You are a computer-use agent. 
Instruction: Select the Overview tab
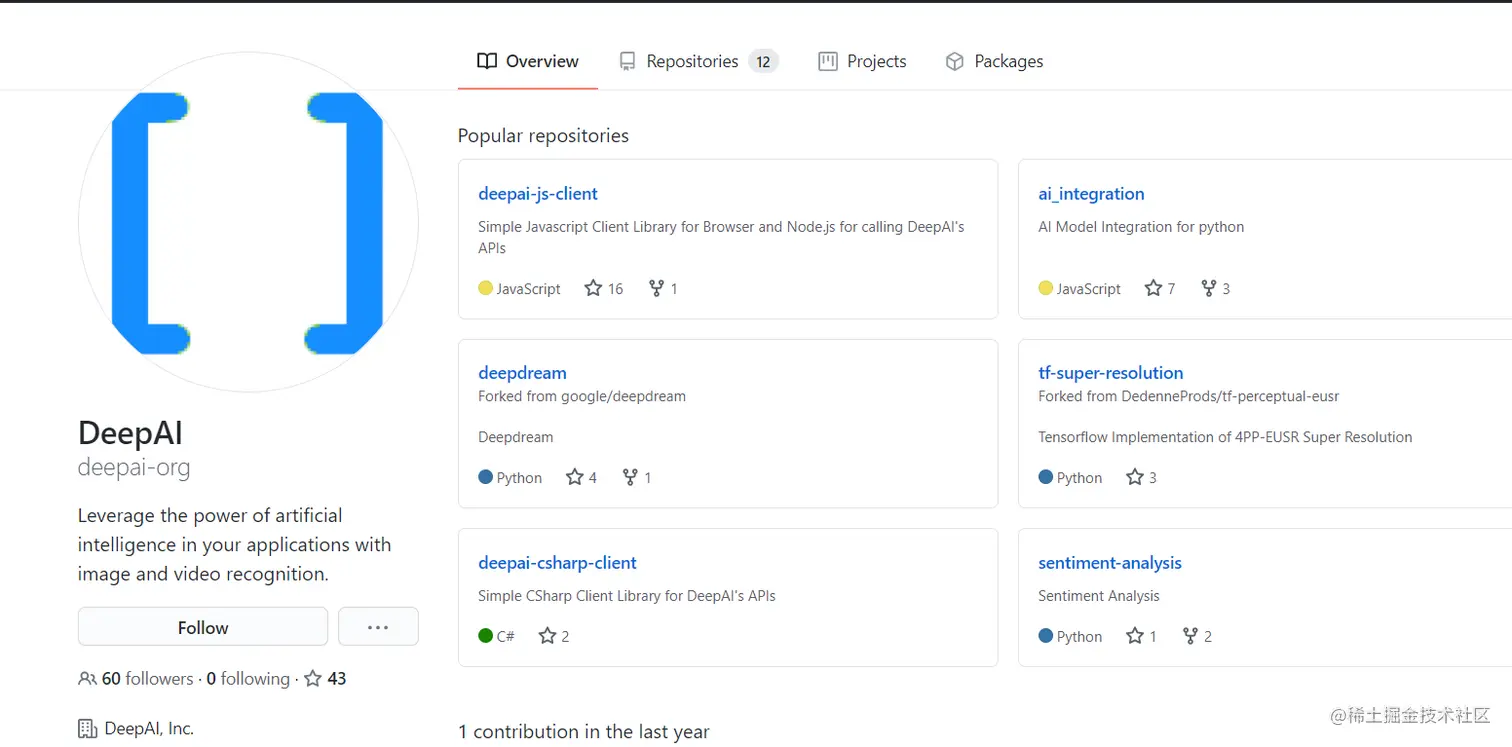(528, 62)
